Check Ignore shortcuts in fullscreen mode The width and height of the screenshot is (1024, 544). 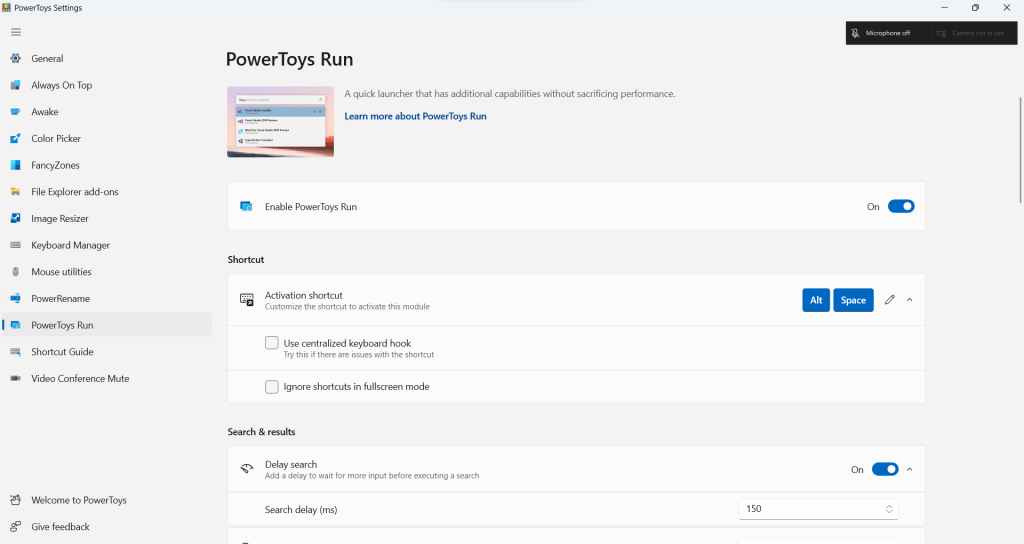click(272, 387)
